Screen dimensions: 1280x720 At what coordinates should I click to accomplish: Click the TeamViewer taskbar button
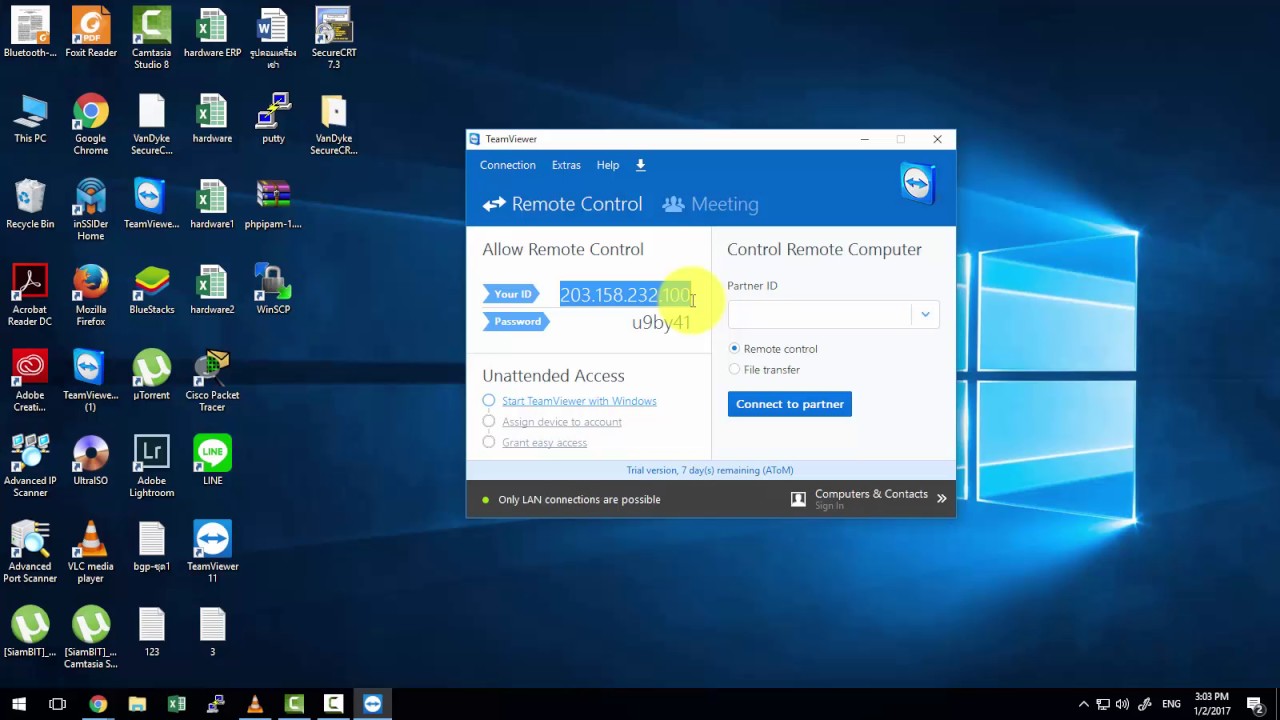(373, 704)
